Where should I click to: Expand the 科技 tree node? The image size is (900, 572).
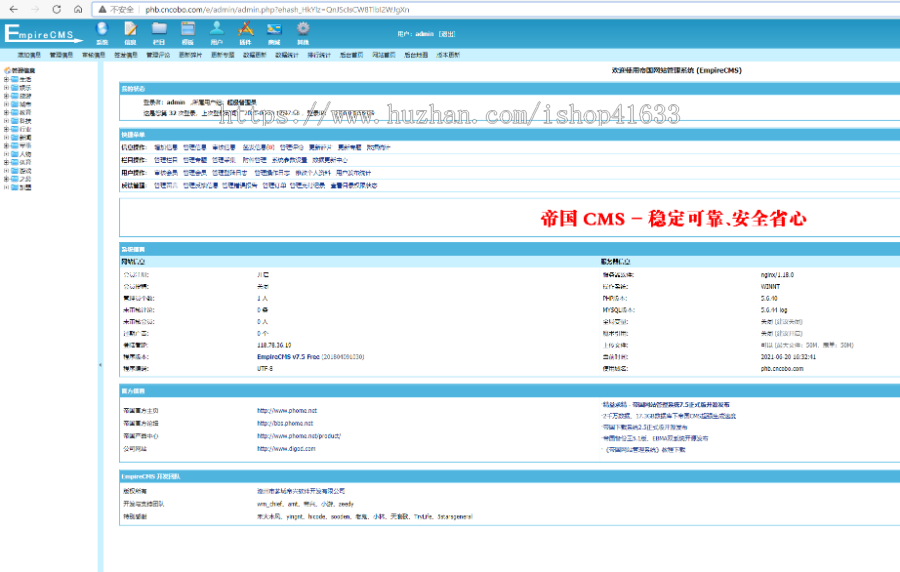click(x=6, y=121)
